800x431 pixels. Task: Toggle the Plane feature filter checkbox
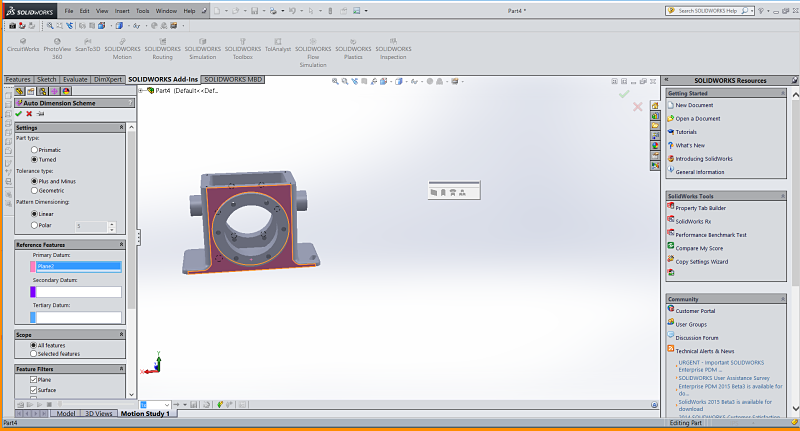coord(33,379)
